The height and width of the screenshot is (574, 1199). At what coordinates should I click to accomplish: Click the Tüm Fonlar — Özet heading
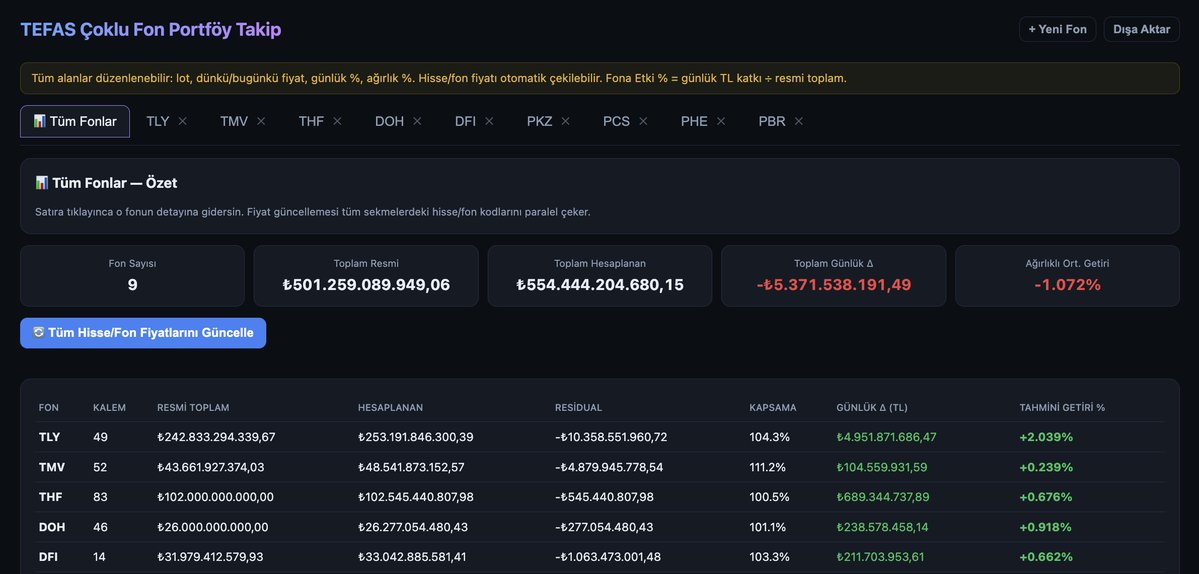pos(106,183)
